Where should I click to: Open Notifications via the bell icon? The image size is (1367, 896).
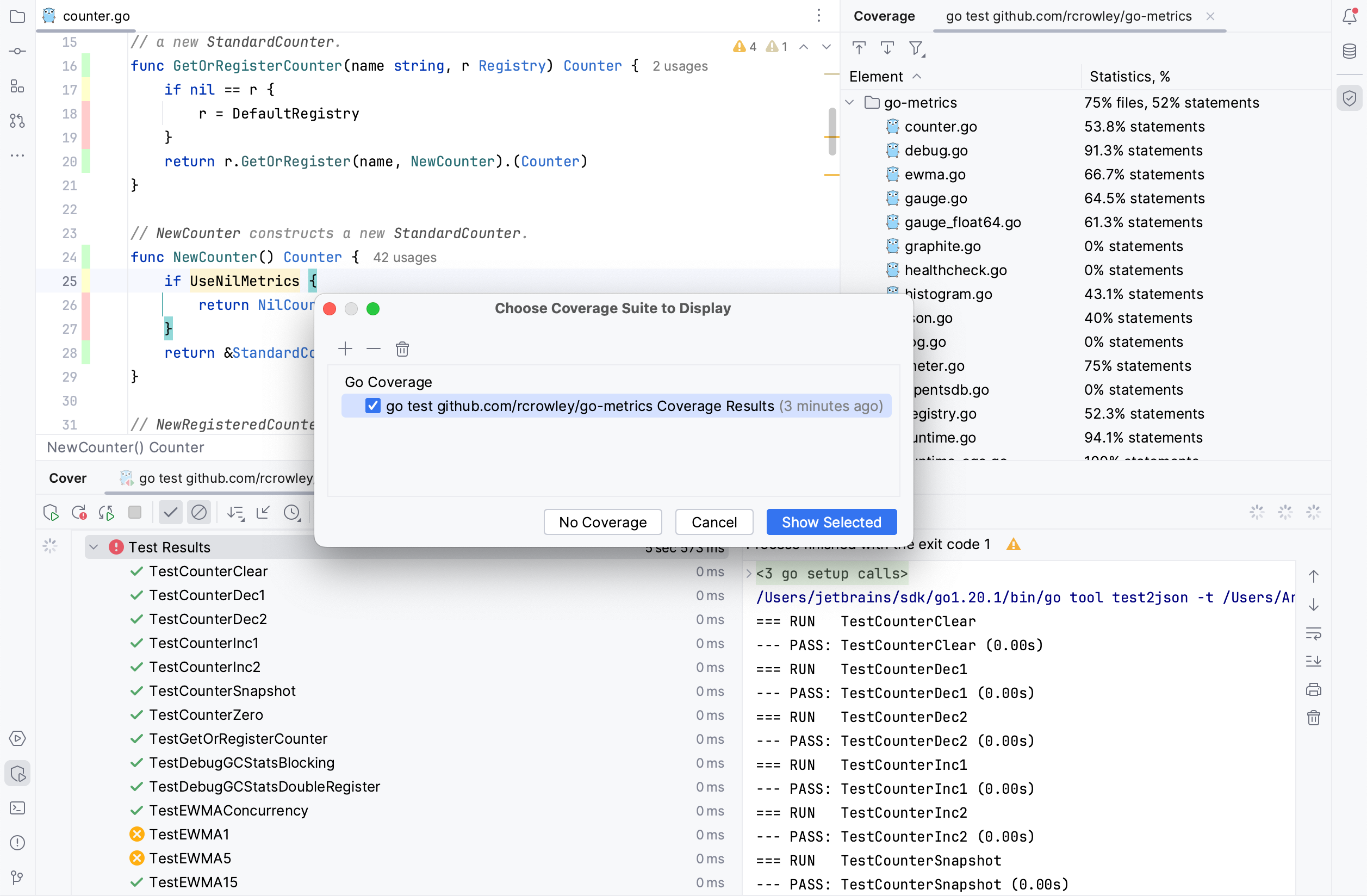pos(1349,16)
